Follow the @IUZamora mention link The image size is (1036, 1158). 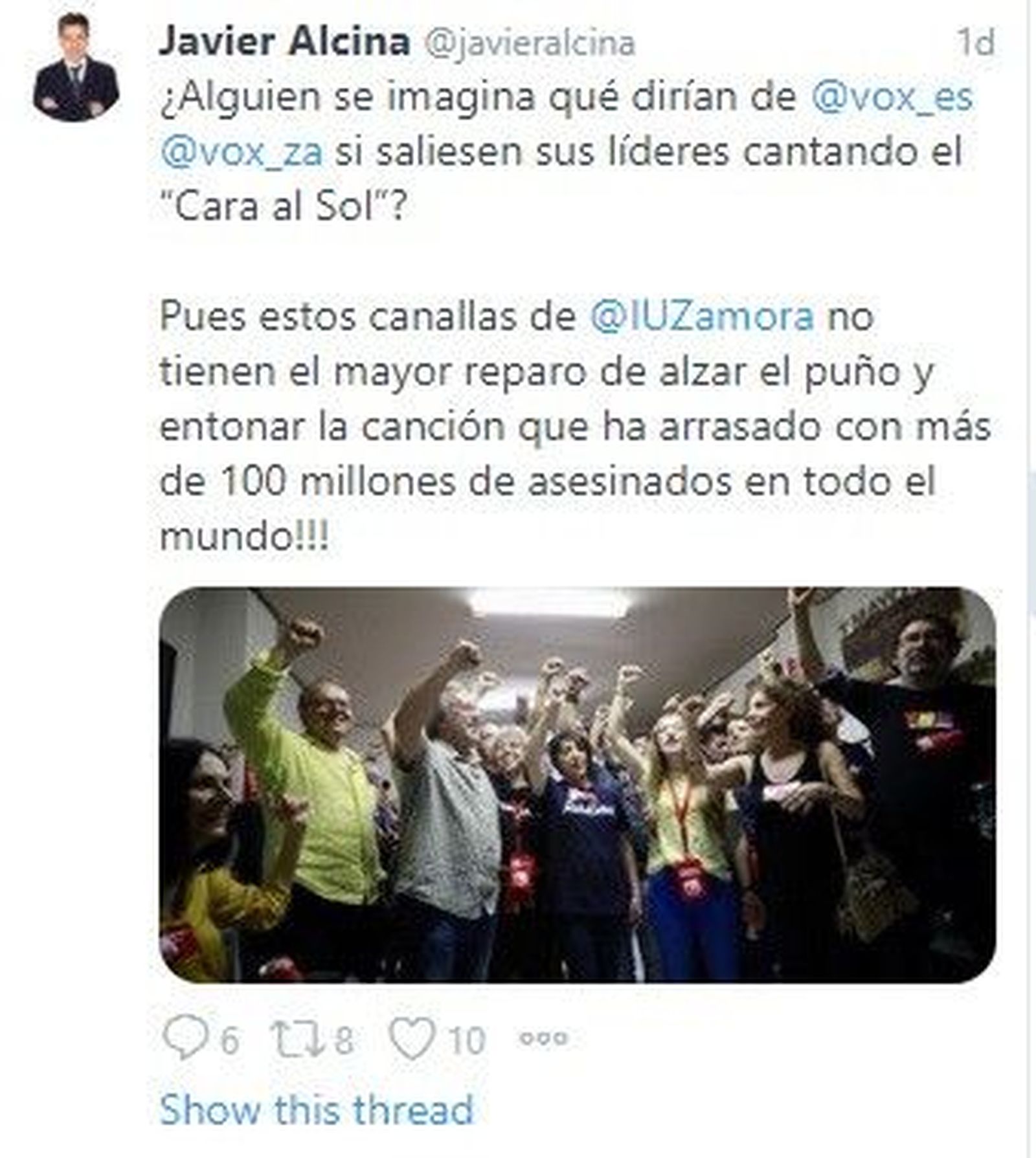click(703, 317)
